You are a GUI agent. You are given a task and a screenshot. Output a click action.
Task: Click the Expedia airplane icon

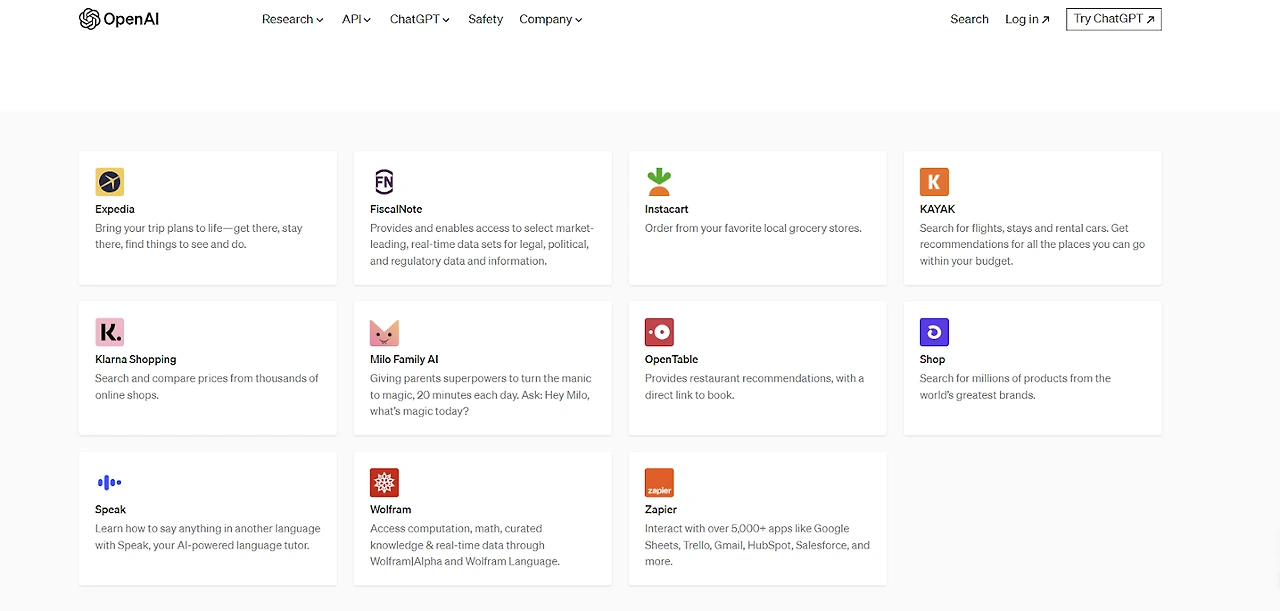coord(110,182)
